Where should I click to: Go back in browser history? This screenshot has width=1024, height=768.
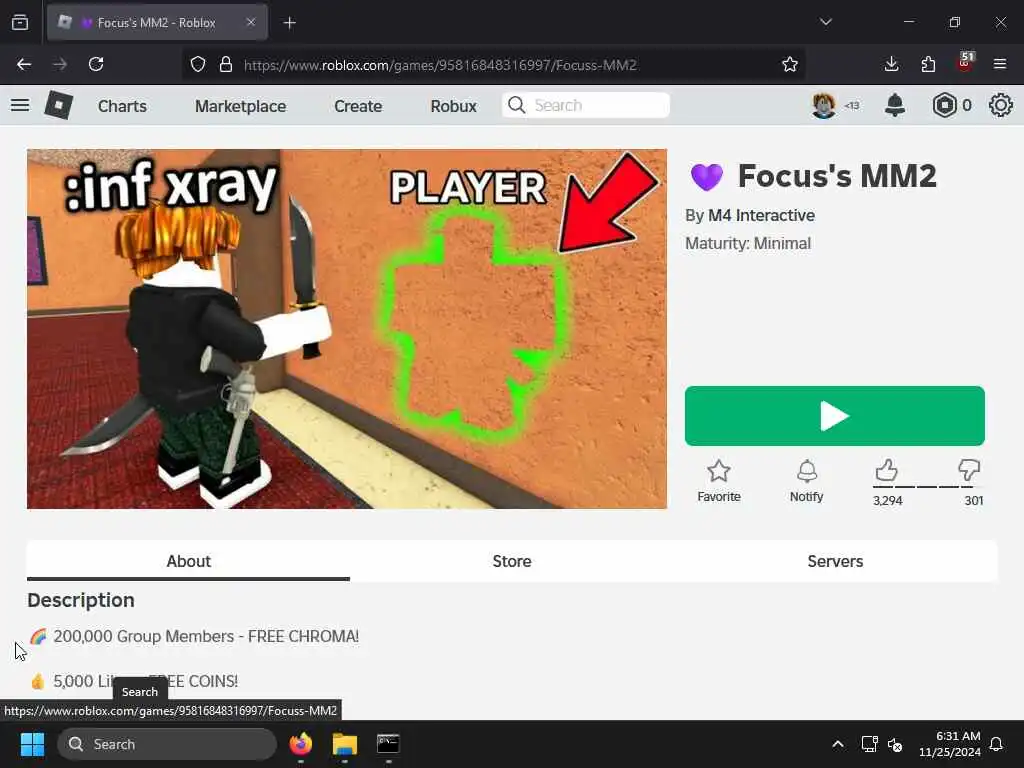pos(24,64)
